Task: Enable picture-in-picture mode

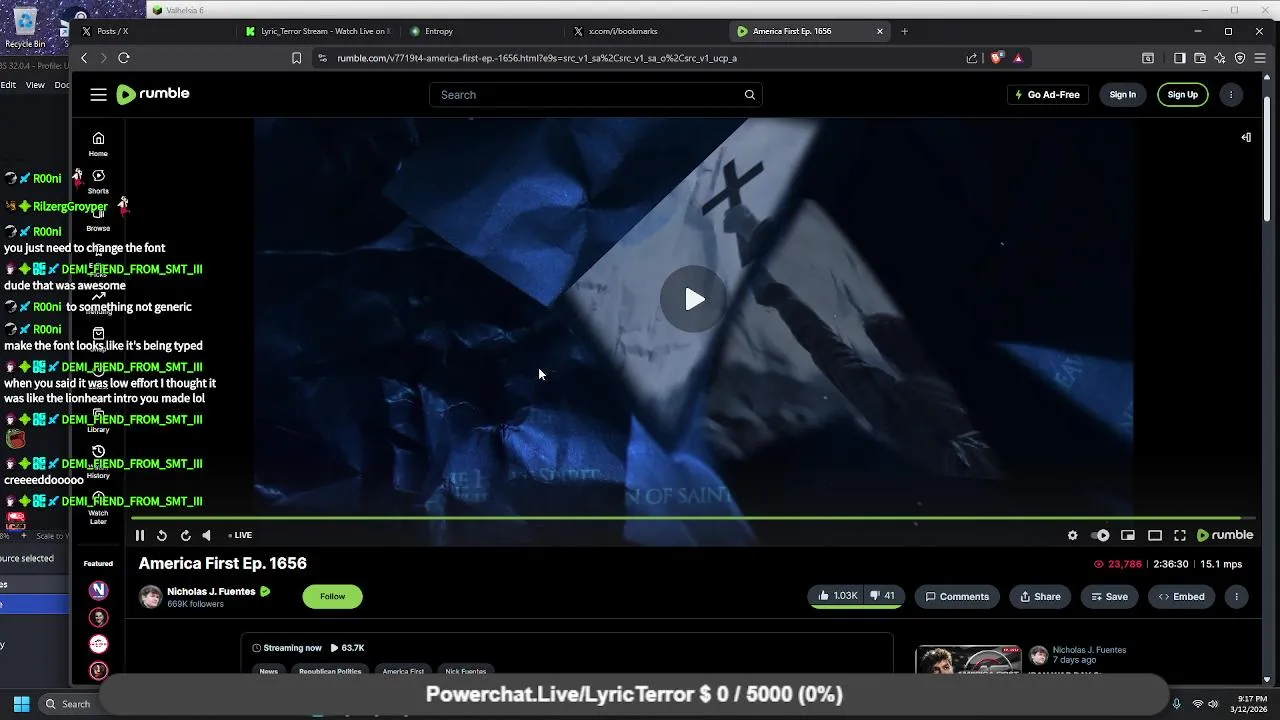Action: point(1128,535)
